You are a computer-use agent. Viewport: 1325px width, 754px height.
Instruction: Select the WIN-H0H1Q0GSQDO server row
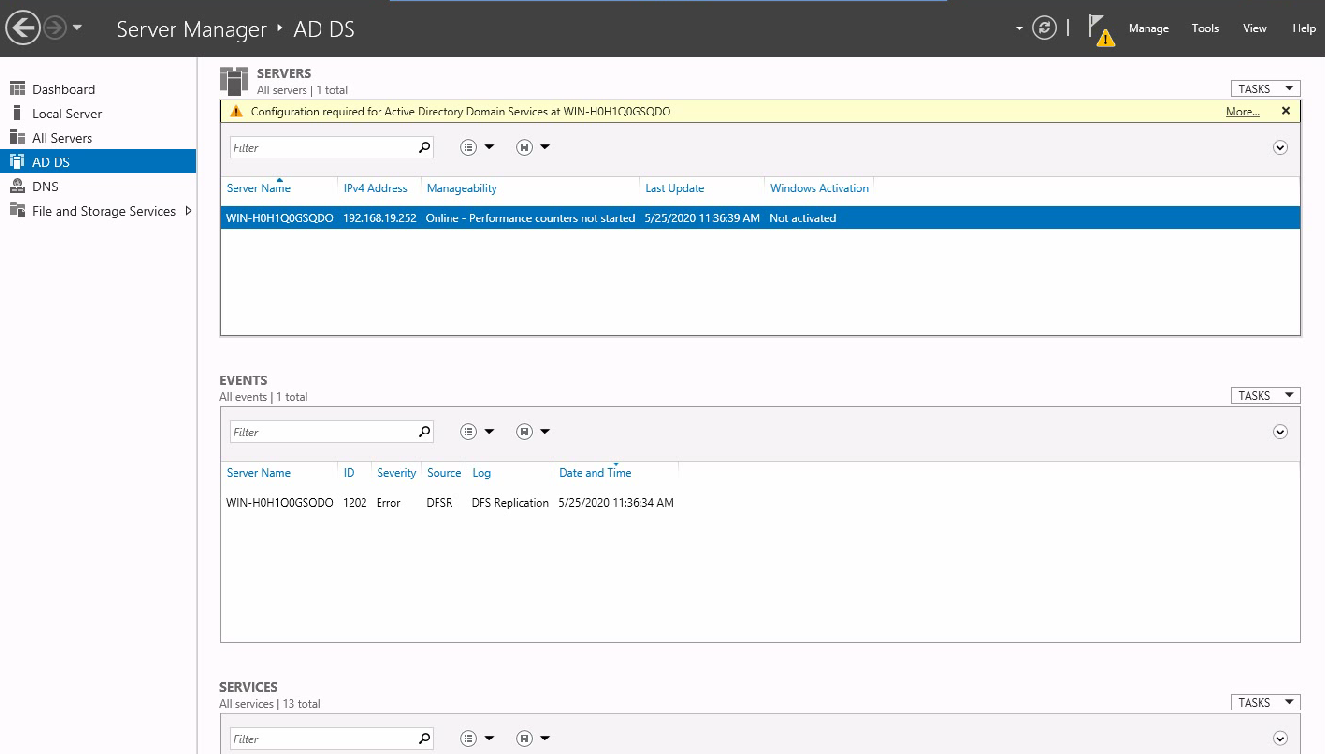pyautogui.click(x=760, y=217)
